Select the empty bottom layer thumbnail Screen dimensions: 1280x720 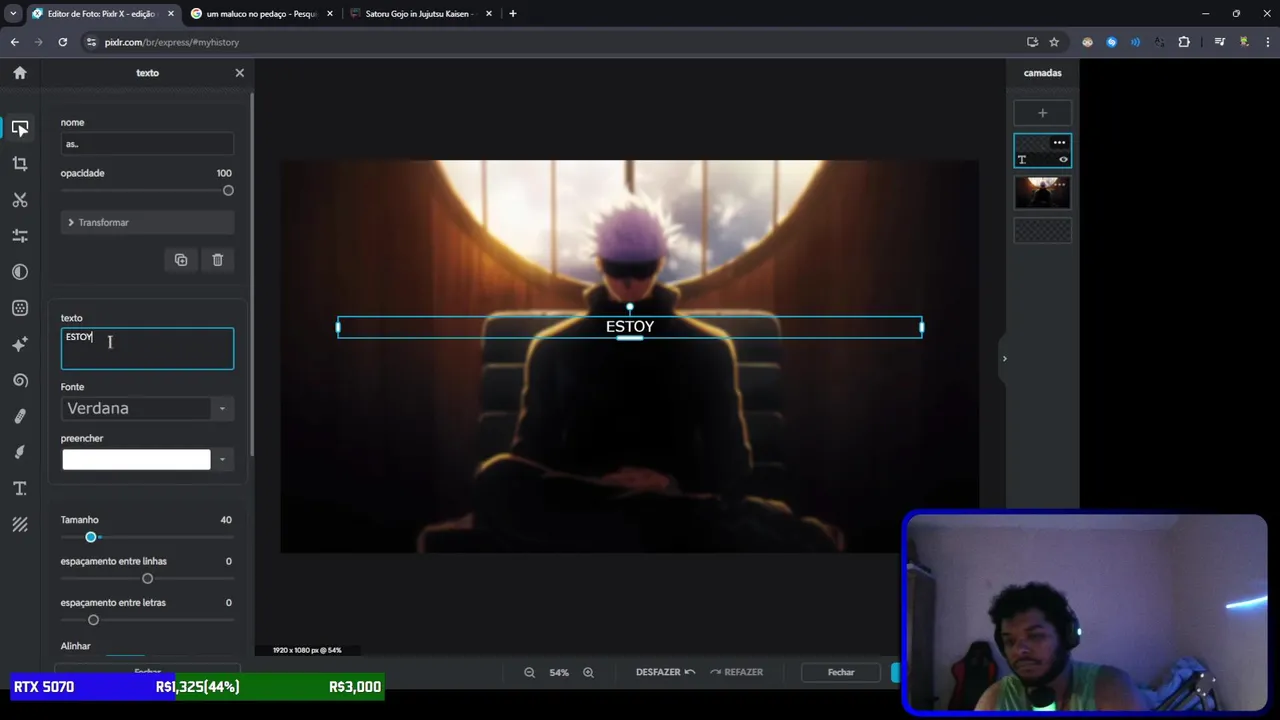coord(1042,231)
